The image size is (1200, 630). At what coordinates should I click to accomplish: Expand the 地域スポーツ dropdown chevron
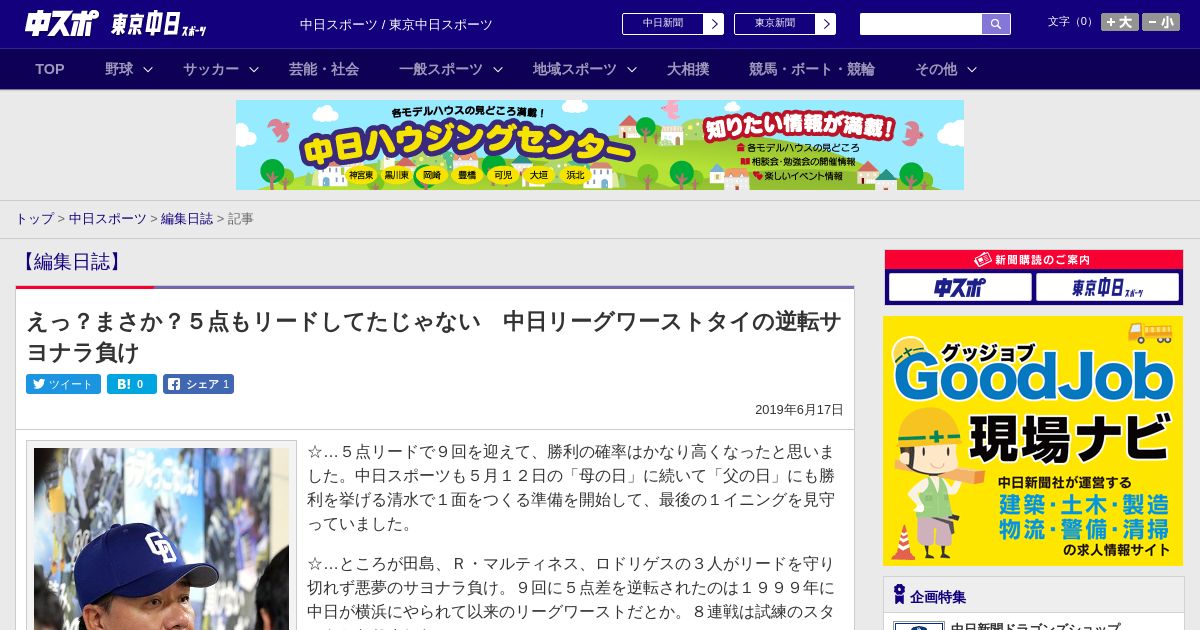pyautogui.click(x=632, y=70)
